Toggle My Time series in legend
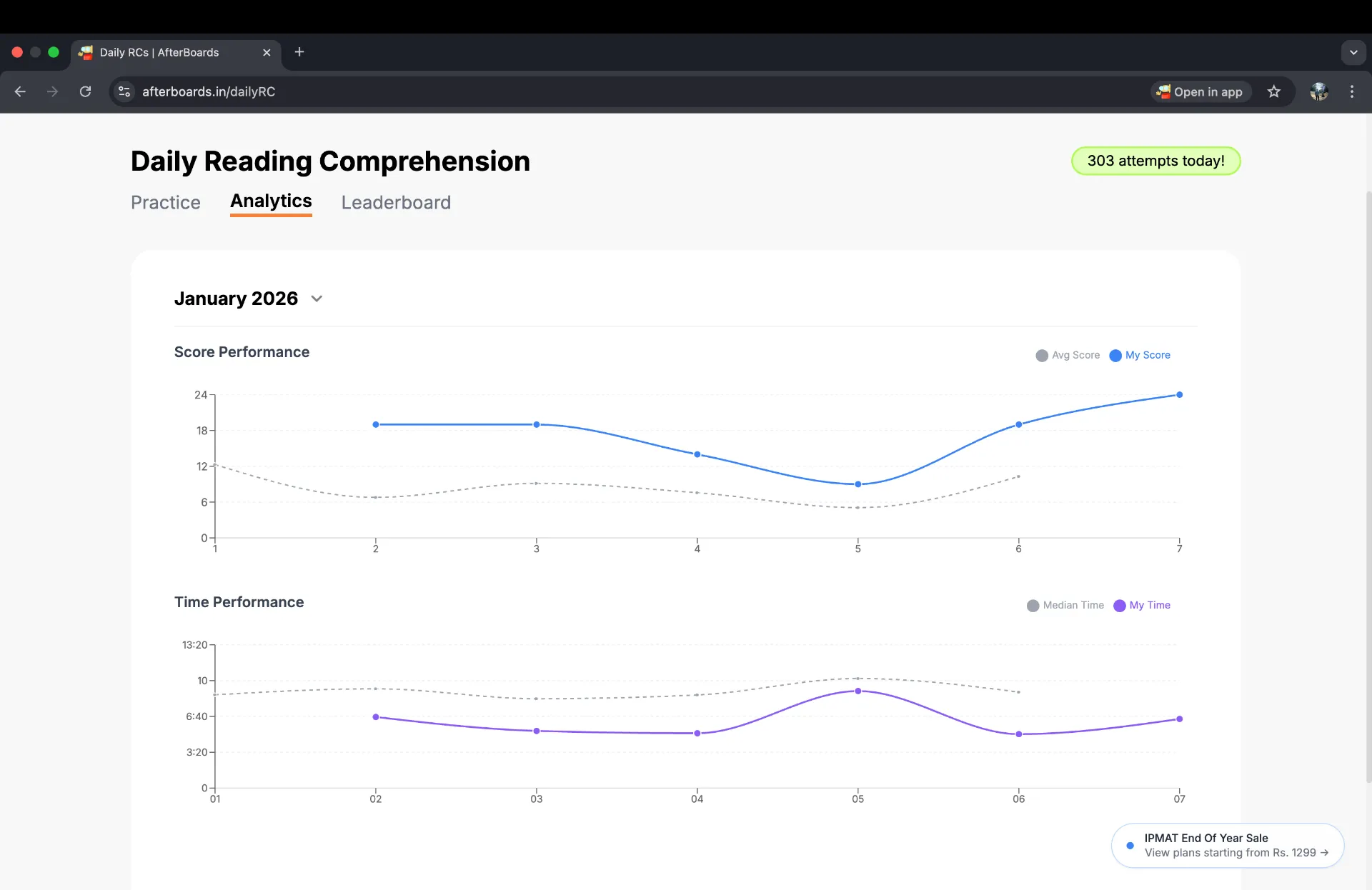The width and height of the screenshot is (1372, 890). pos(1142,605)
